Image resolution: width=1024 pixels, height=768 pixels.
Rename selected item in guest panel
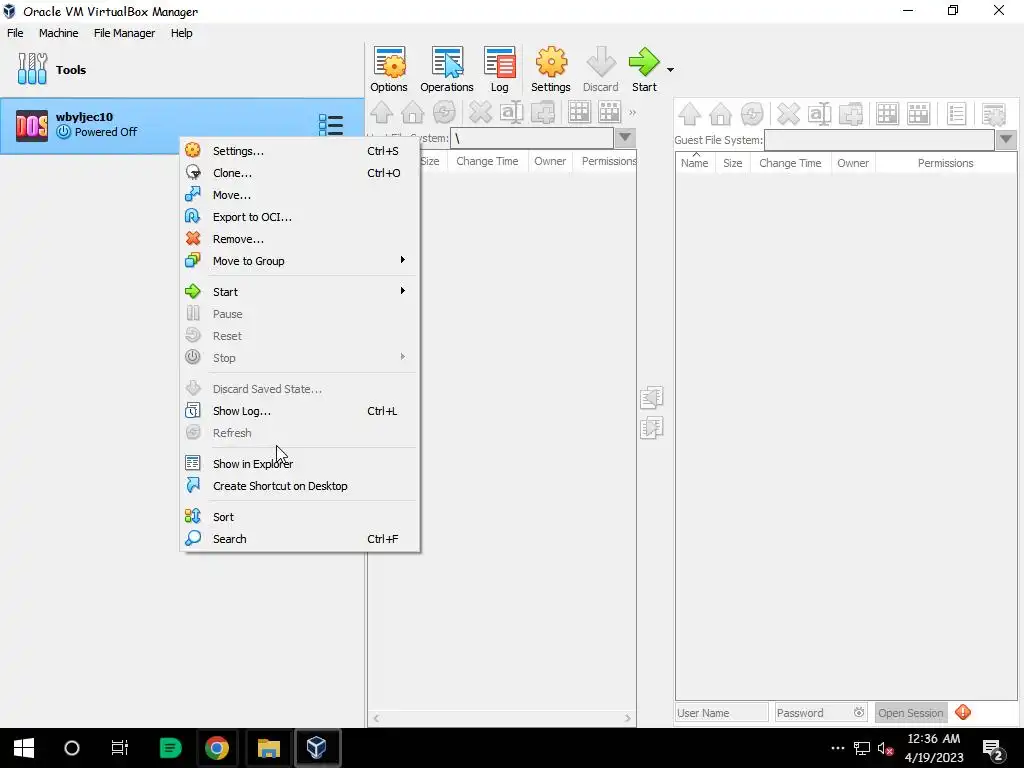coord(820,114)
